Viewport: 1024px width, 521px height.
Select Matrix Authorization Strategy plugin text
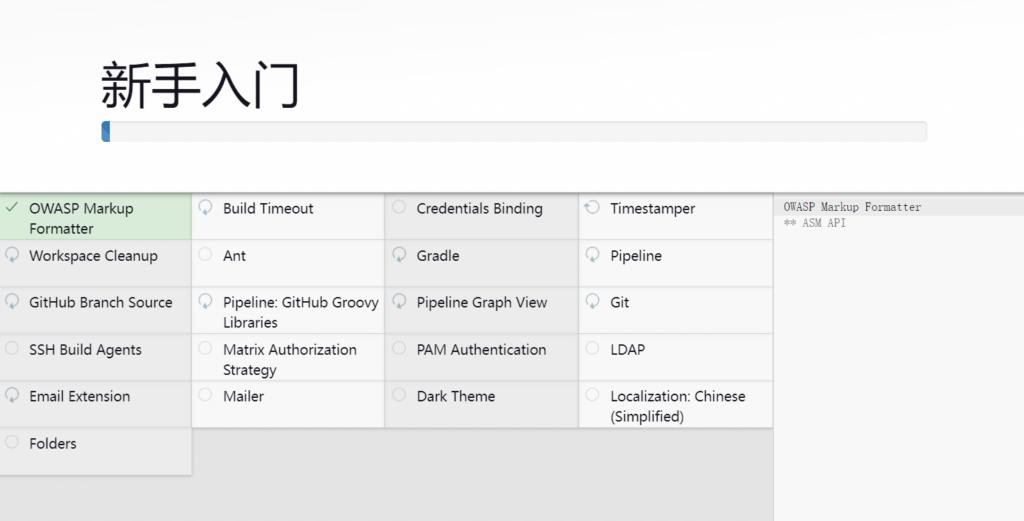289,359
